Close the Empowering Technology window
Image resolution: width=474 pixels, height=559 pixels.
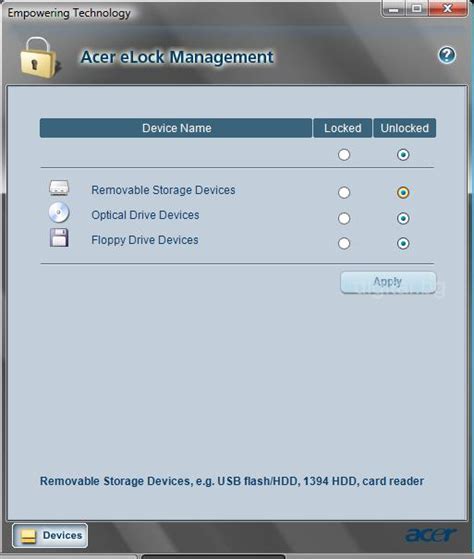(447, 9)
